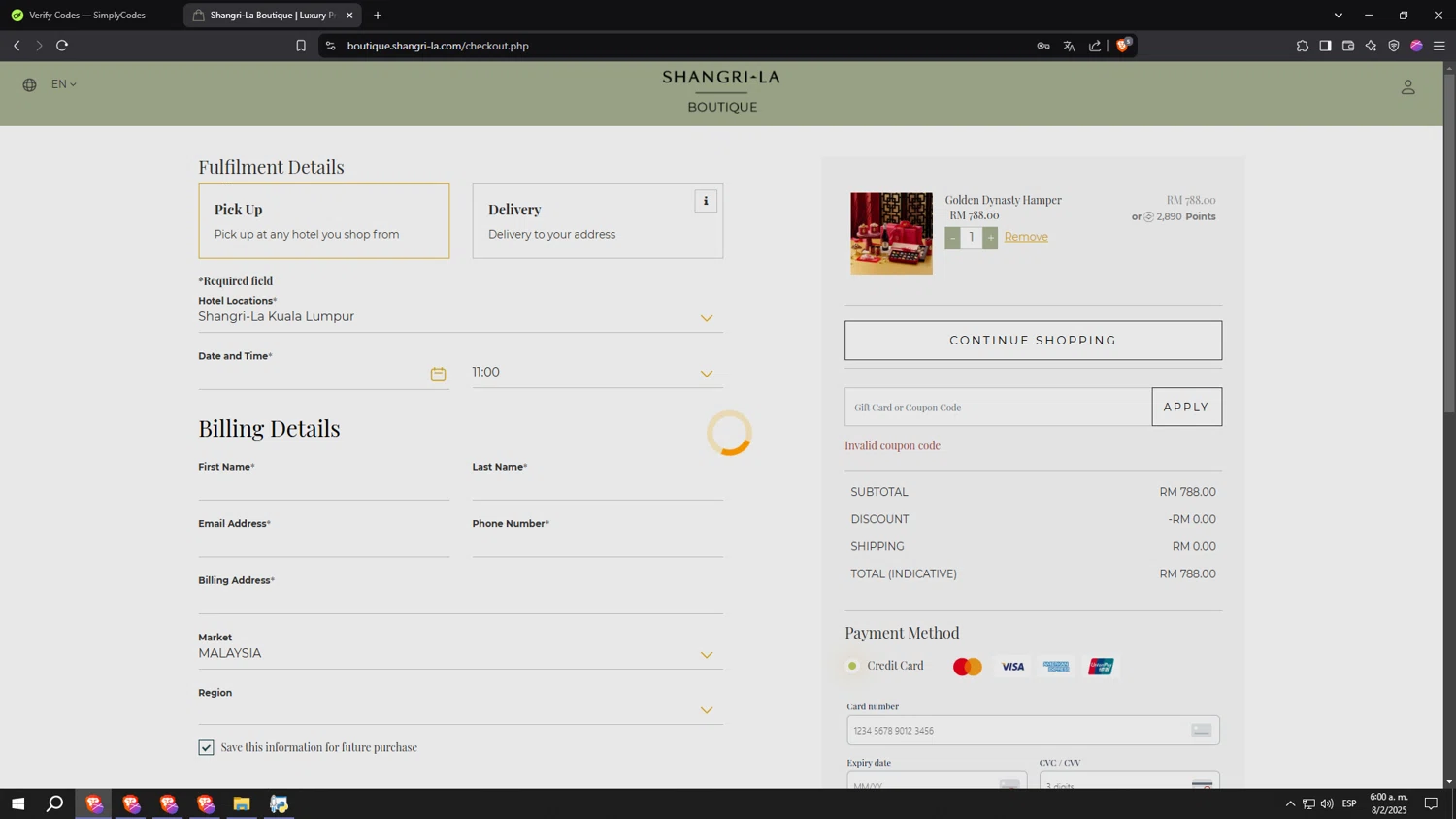The image size is (1456, 819).
Task: Click the Email Address field
Action: (324, 544)
